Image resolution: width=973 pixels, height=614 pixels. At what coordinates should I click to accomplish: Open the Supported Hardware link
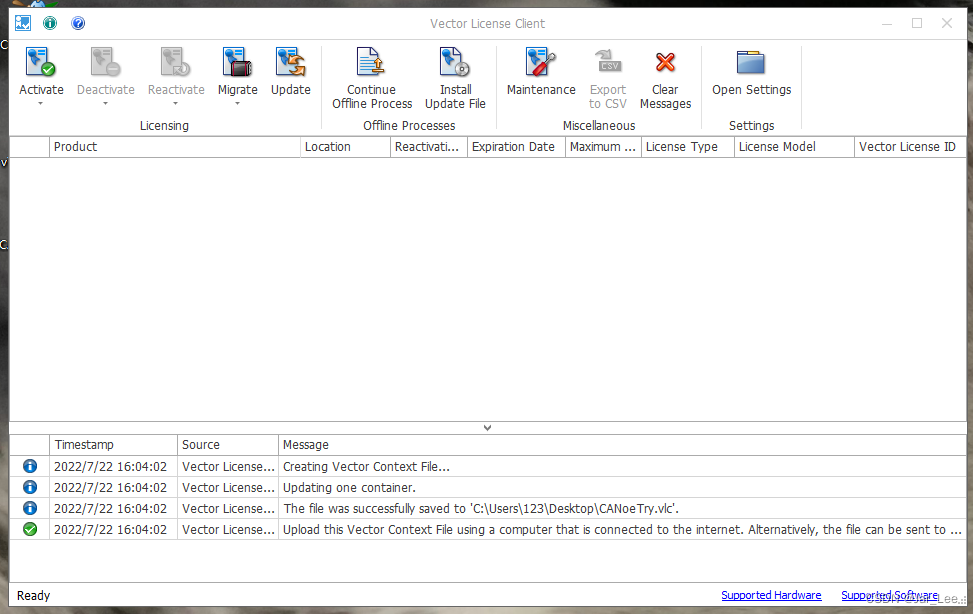tap(771, 595)
